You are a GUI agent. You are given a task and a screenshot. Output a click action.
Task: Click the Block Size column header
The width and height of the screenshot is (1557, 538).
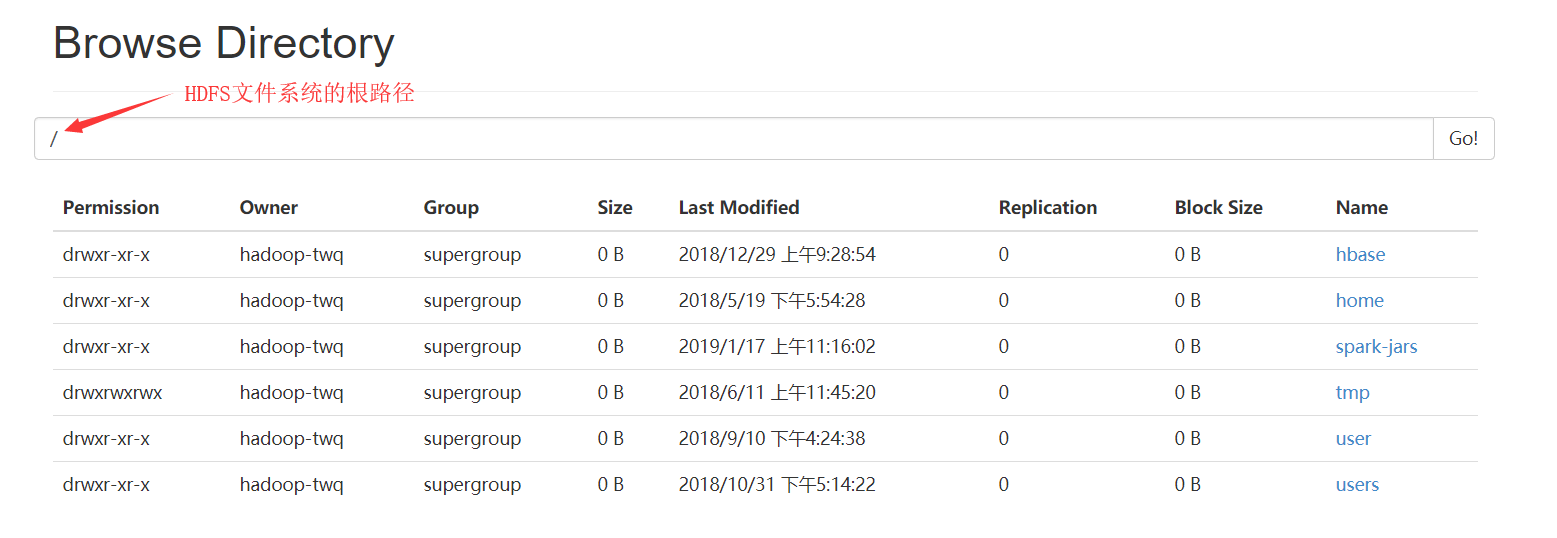pos(1218,207)
